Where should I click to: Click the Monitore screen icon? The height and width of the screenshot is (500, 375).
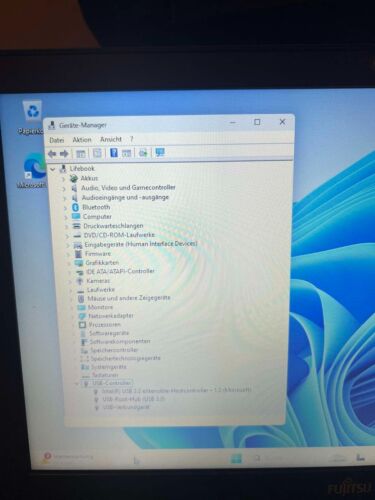pyautogui.click(x=82, y=307)
